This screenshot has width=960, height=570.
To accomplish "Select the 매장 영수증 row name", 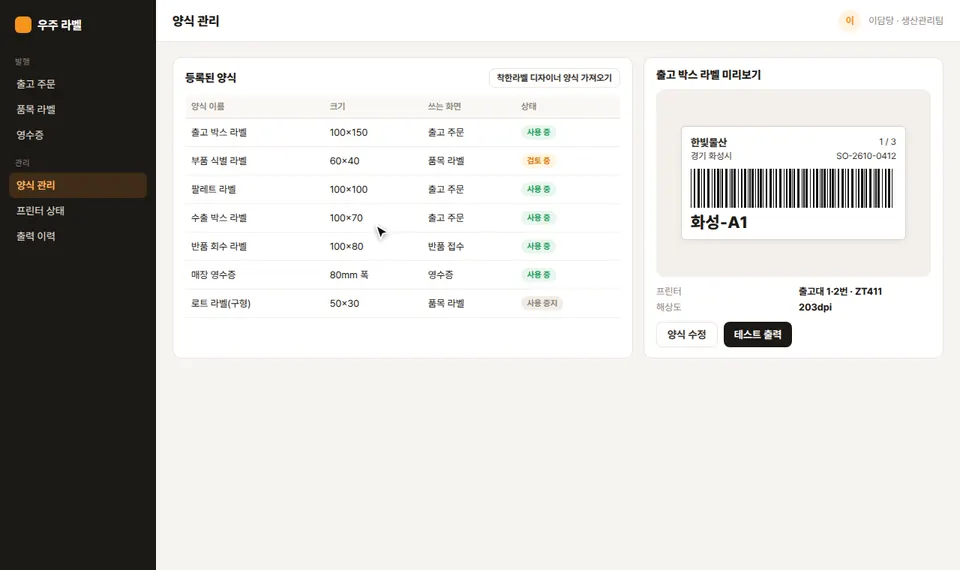I will (x=213, y=275).
